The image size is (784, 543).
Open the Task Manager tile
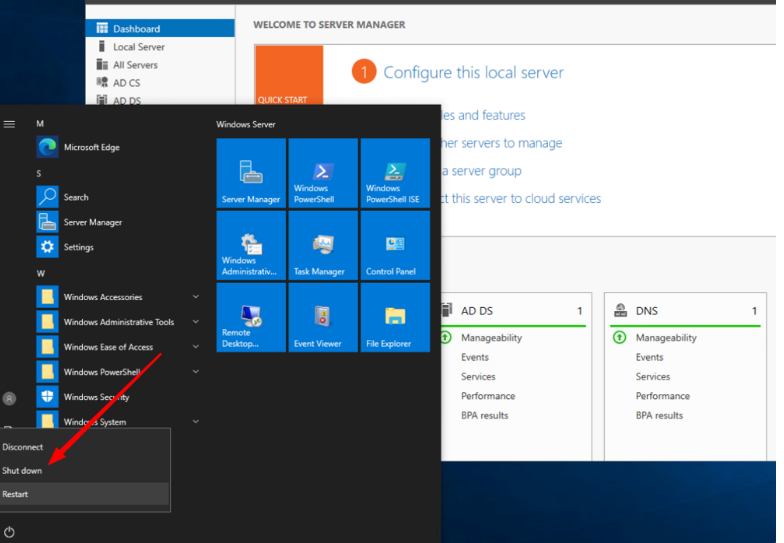click(323, 245)
